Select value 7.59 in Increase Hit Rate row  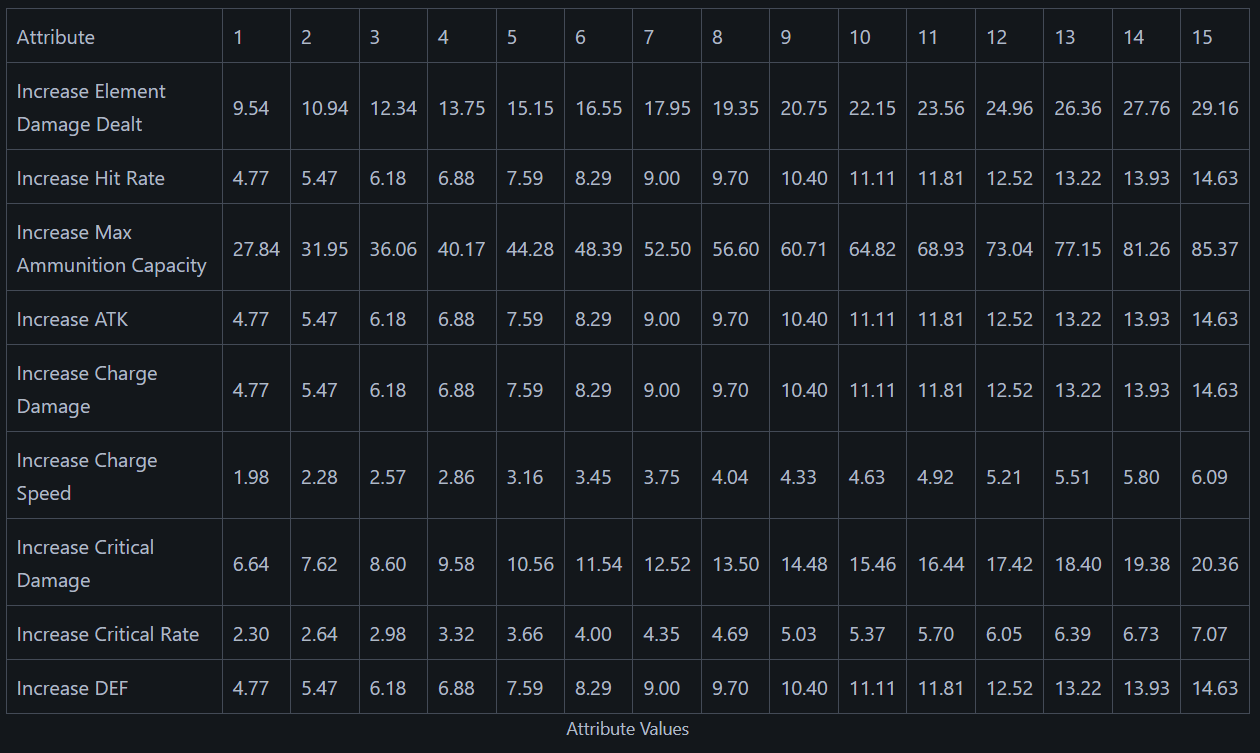tap(525, 178)
